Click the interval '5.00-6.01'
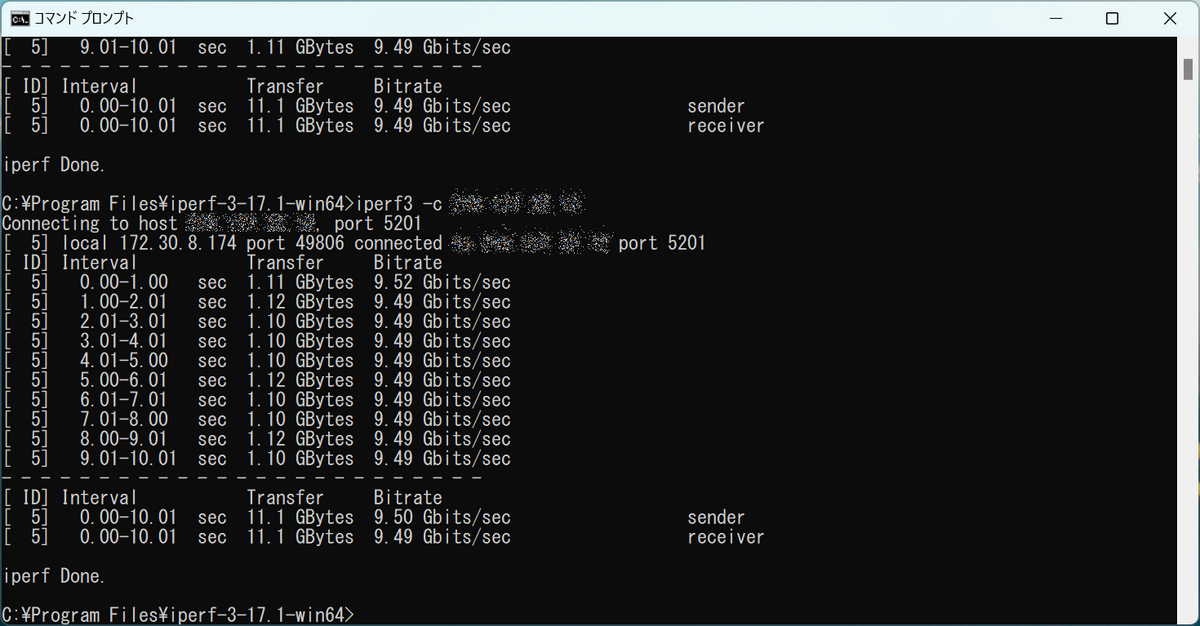1200x626 pixels. coord(124,381)
